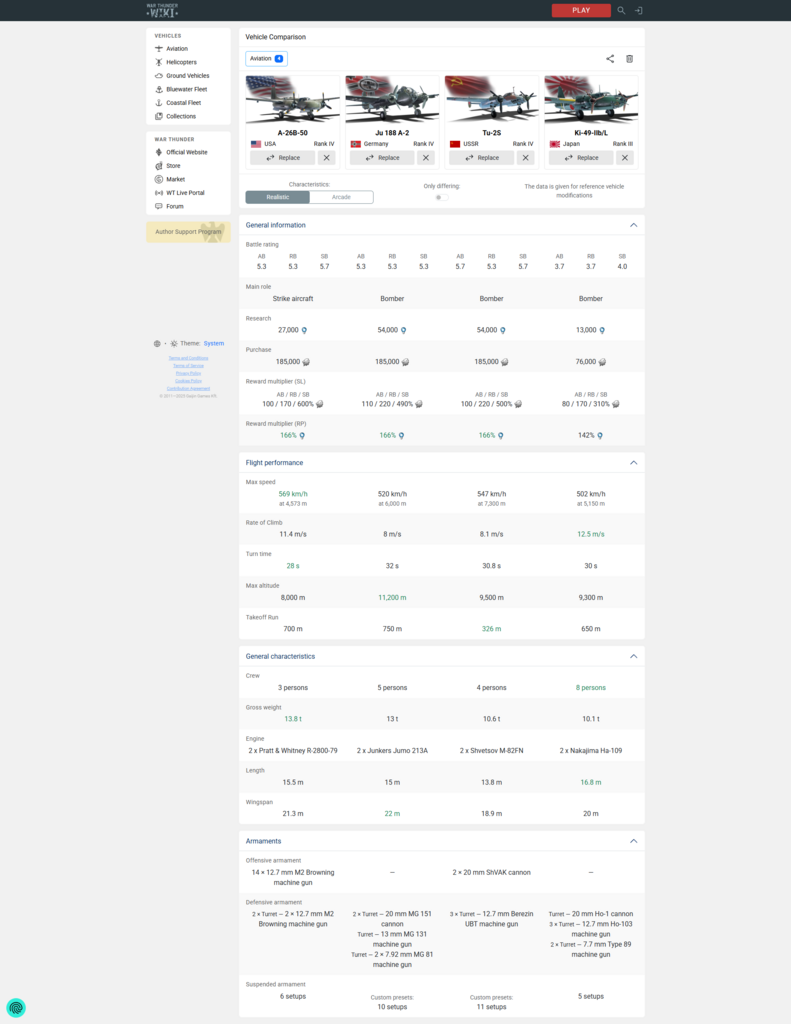Remove Ki-49-IIb/L from comparison
Screen dimensions: 791x1024
tap(624, 157)
